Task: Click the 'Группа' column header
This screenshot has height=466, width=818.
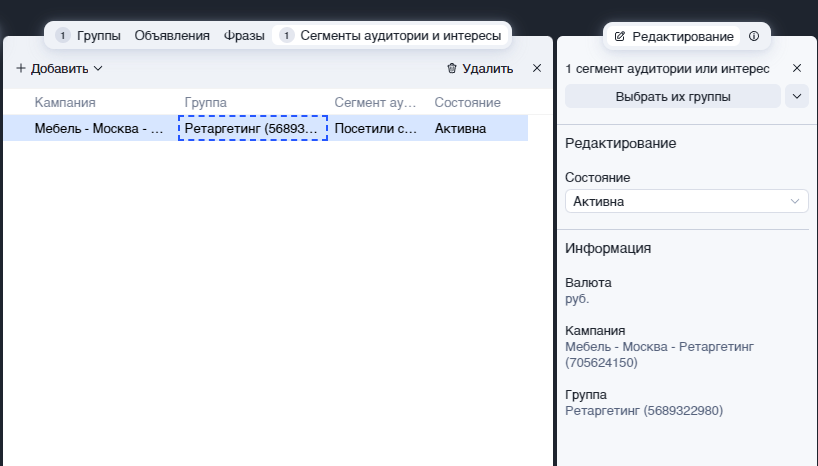Action: click(x=206, y=103)
